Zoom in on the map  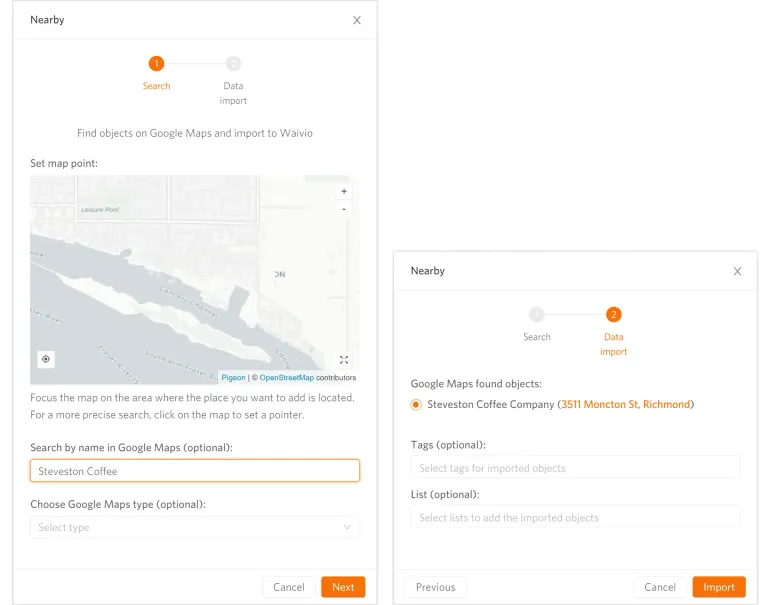coord(344,191)
